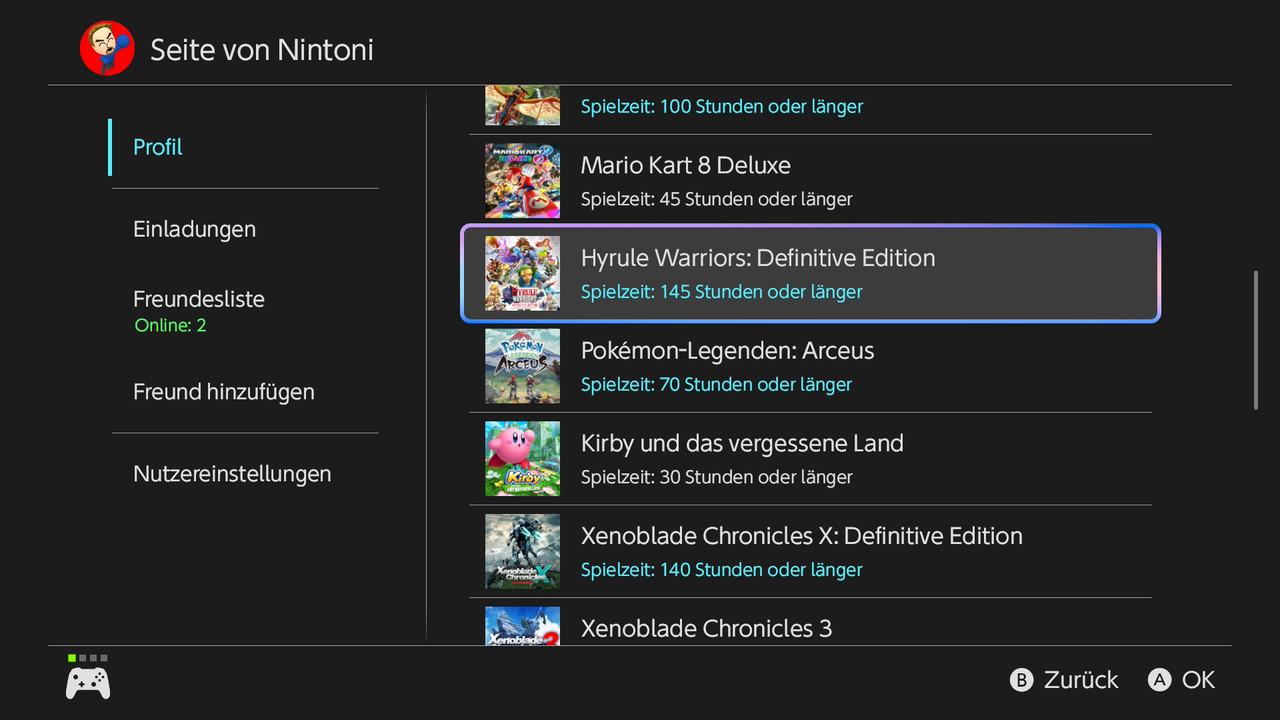Click the title Pokémon-Legenden: Arceus
This screenshot has width=1280, height=720.
pyautogui.click(x=728, y=351)
